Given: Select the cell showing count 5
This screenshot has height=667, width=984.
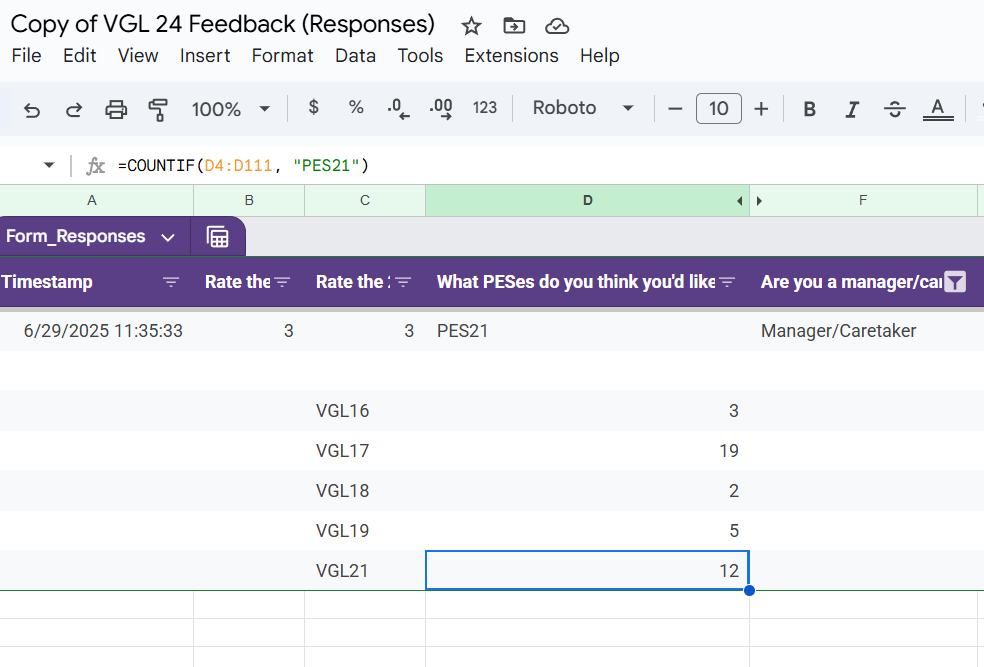Looking at the screenshot, I should coord(587,531).
